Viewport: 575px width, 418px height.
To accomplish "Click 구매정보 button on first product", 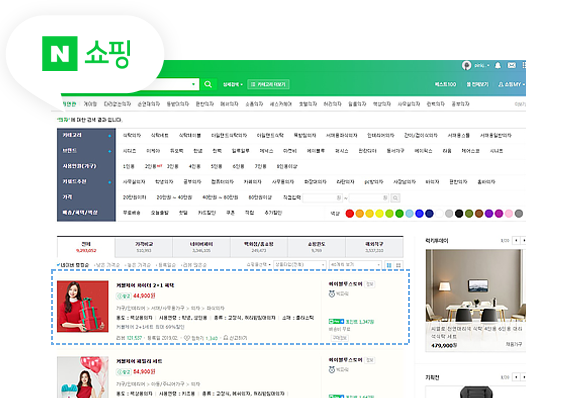I will (x=339, y=338).
